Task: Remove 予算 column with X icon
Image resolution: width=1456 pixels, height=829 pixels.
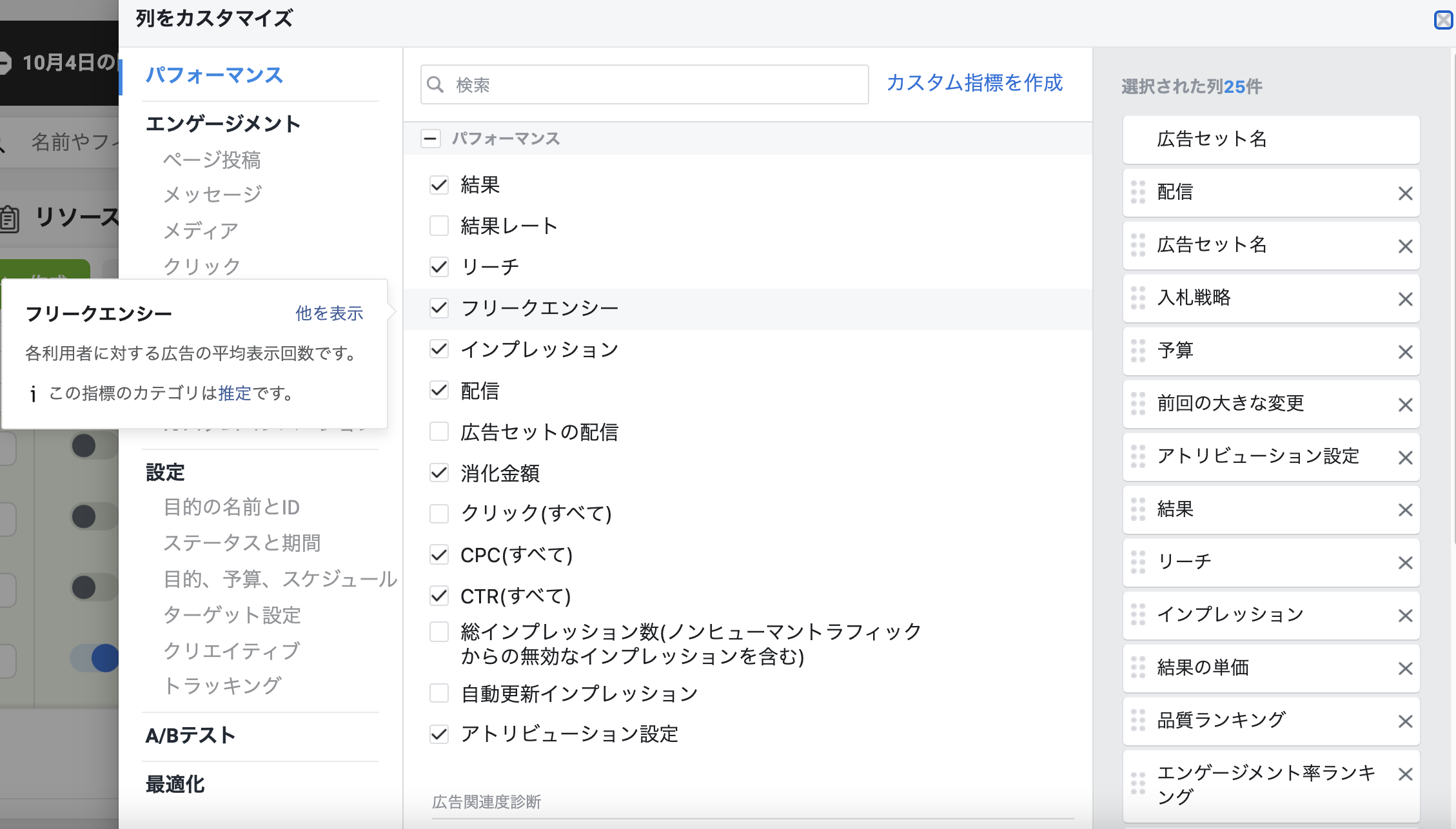Action: [x=1405, y=352]
